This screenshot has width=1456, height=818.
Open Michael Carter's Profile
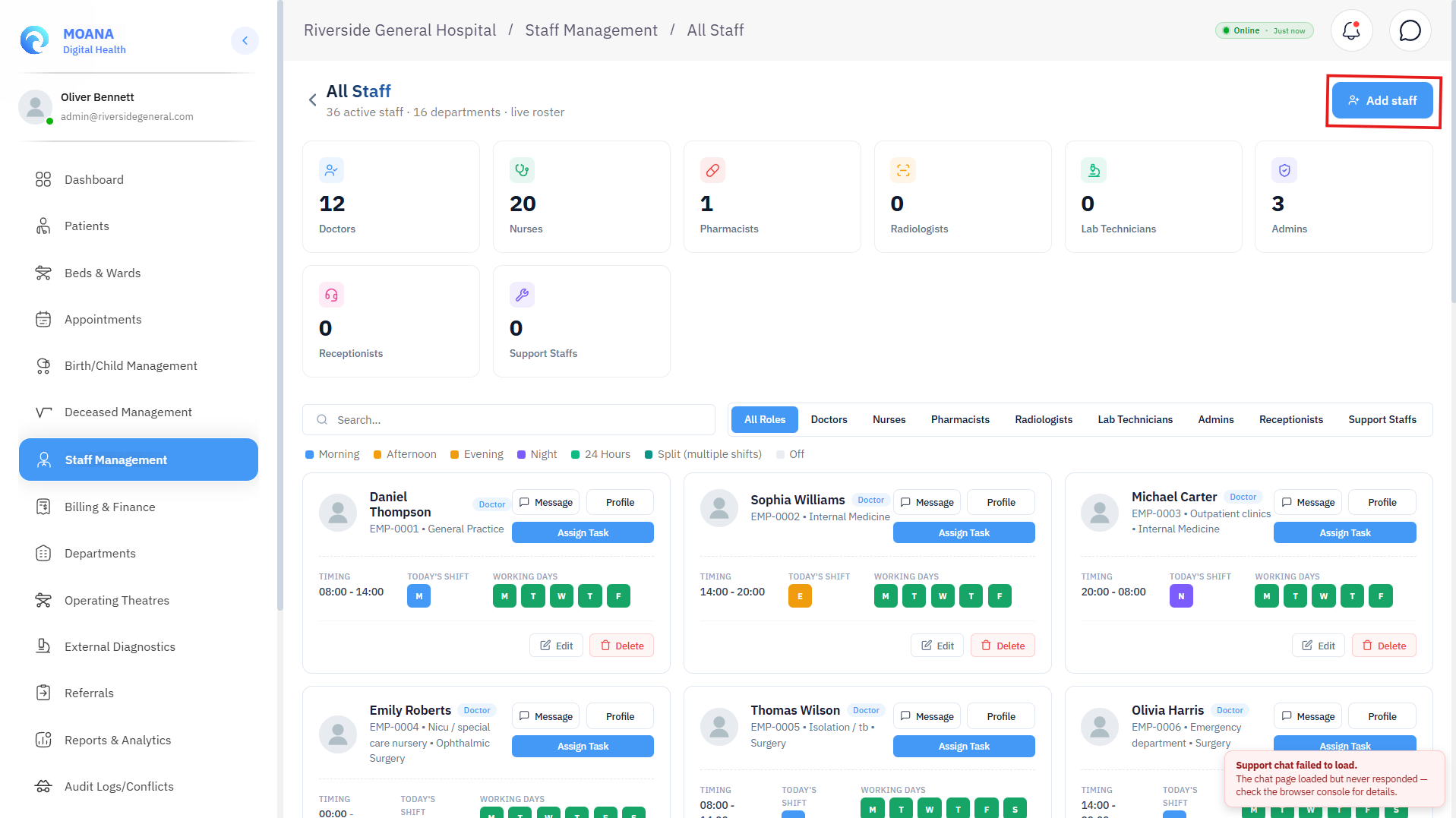(1382, 502)
